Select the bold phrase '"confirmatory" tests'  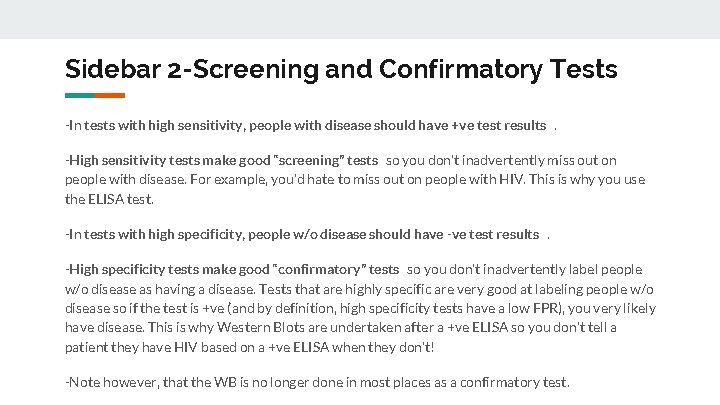click(335, 269)
